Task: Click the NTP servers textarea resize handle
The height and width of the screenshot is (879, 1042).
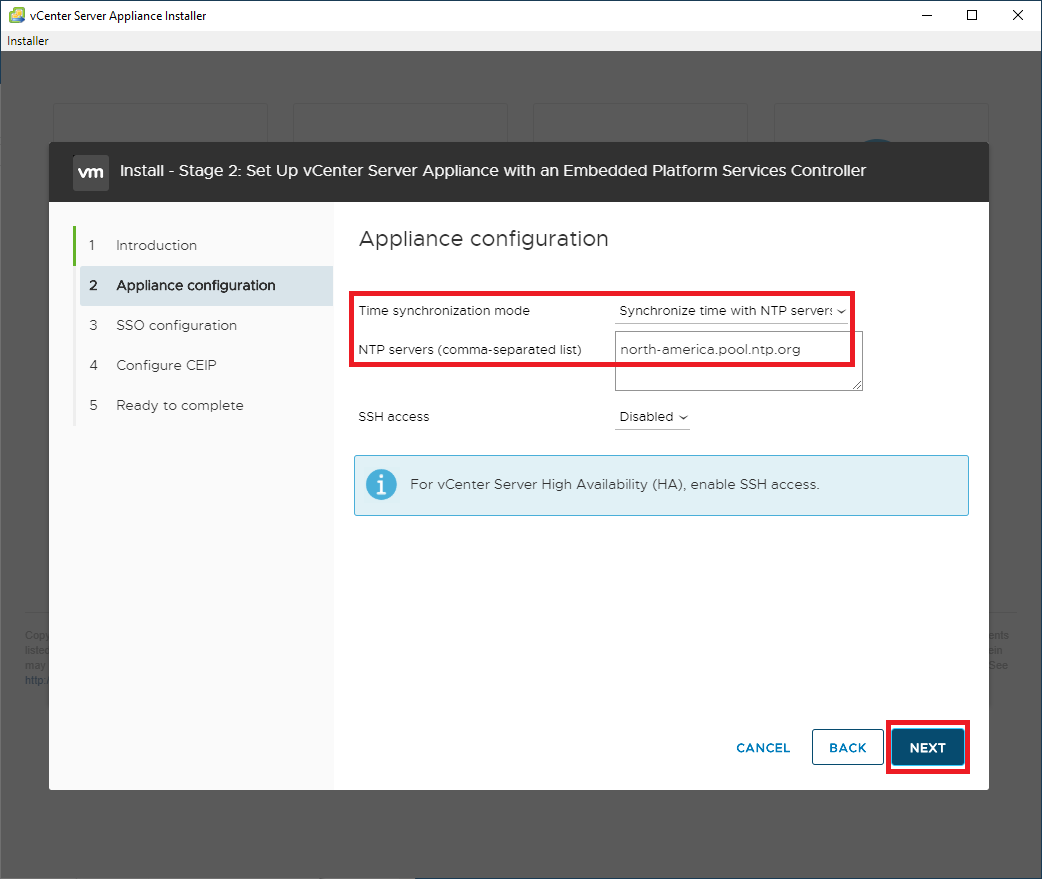Action: pos(857,385)
